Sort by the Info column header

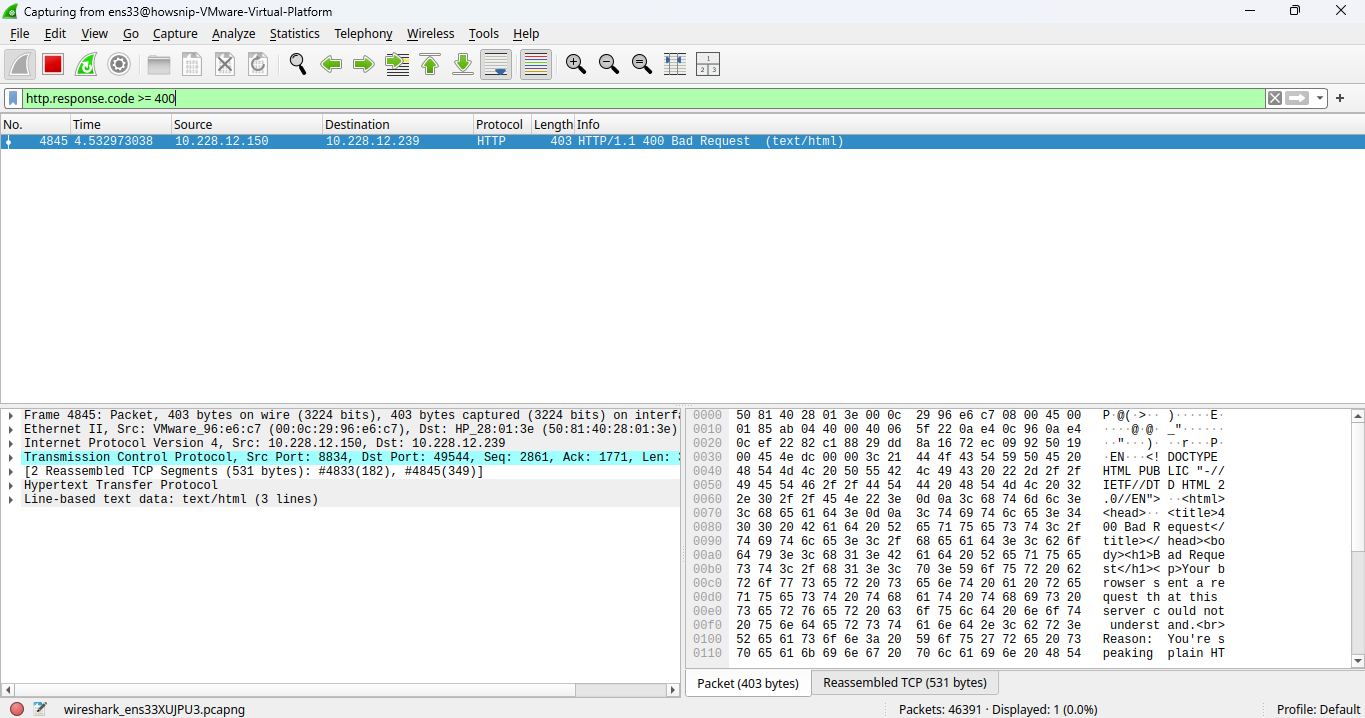tap(969, 125)
